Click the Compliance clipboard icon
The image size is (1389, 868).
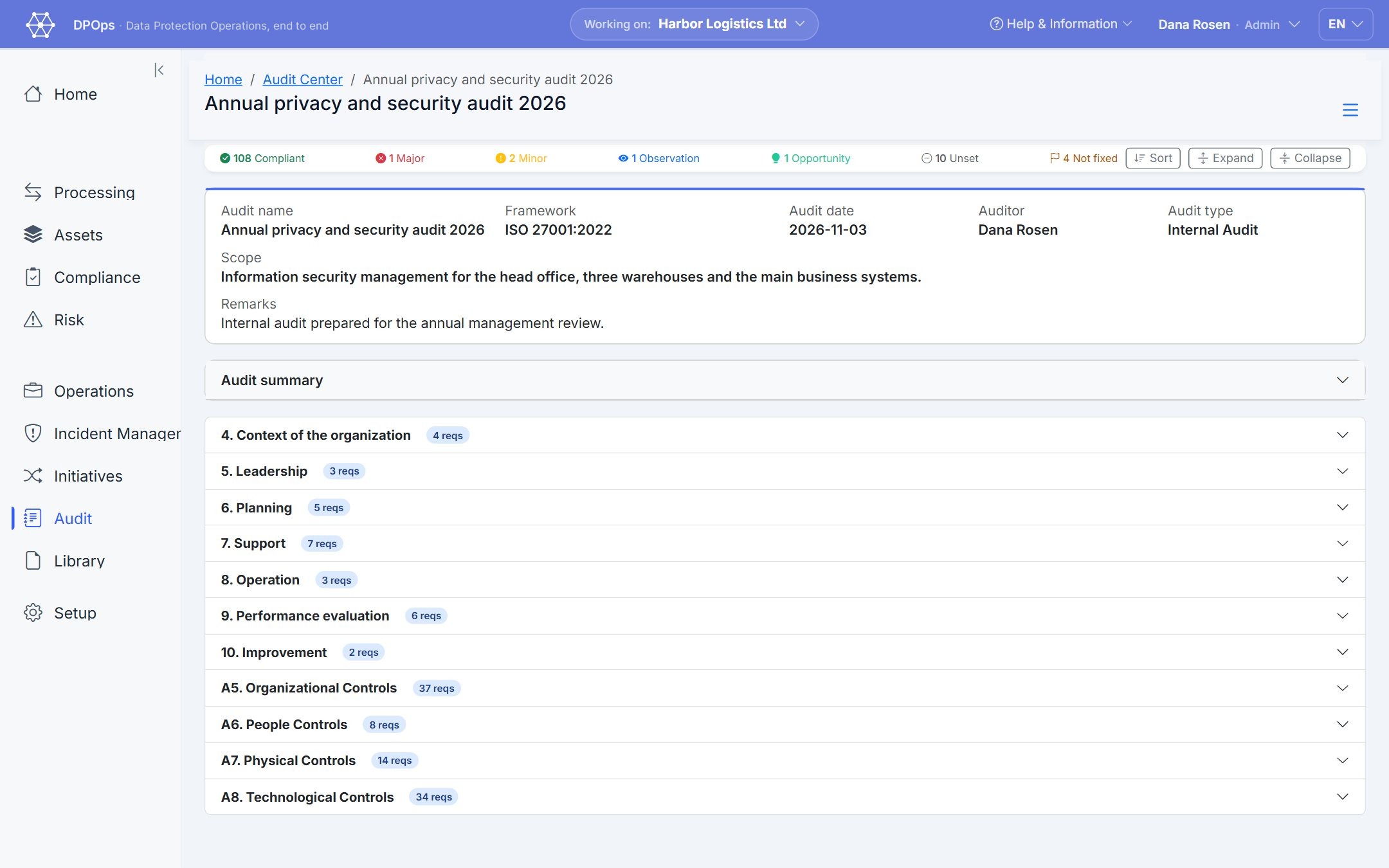(x=33, y=277)
